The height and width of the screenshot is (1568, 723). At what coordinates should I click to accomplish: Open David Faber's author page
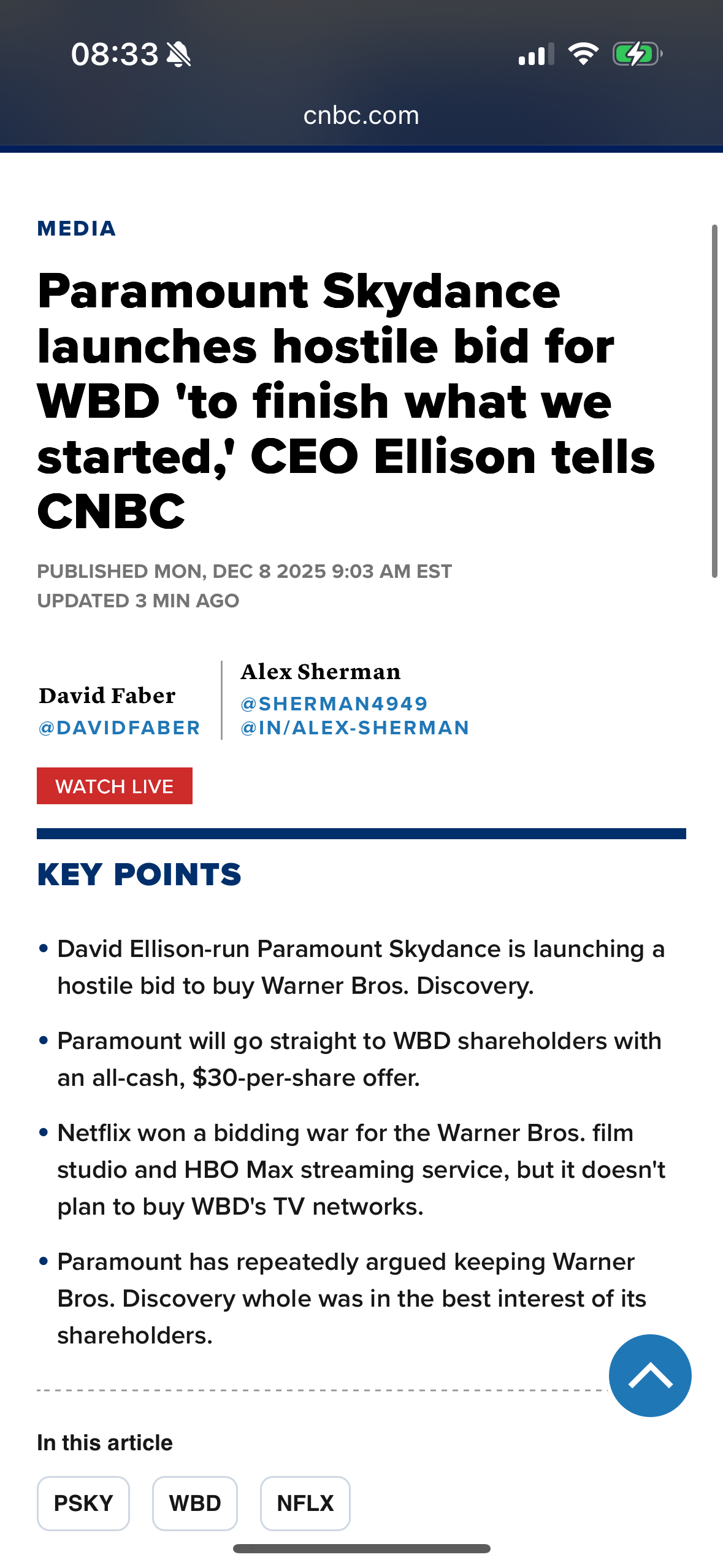[107, 696]
